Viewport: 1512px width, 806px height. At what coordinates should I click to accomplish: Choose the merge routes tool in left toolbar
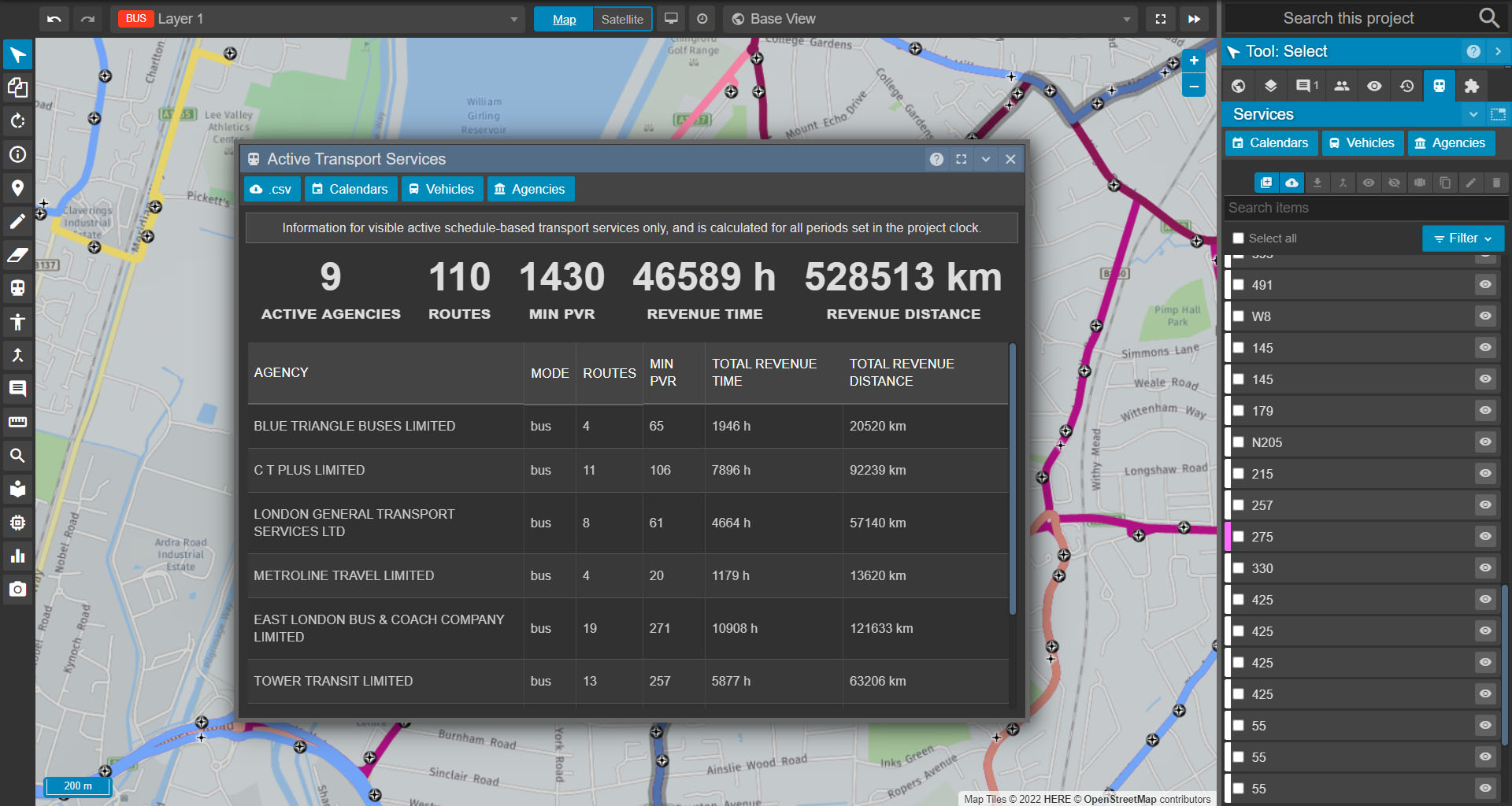17,355
